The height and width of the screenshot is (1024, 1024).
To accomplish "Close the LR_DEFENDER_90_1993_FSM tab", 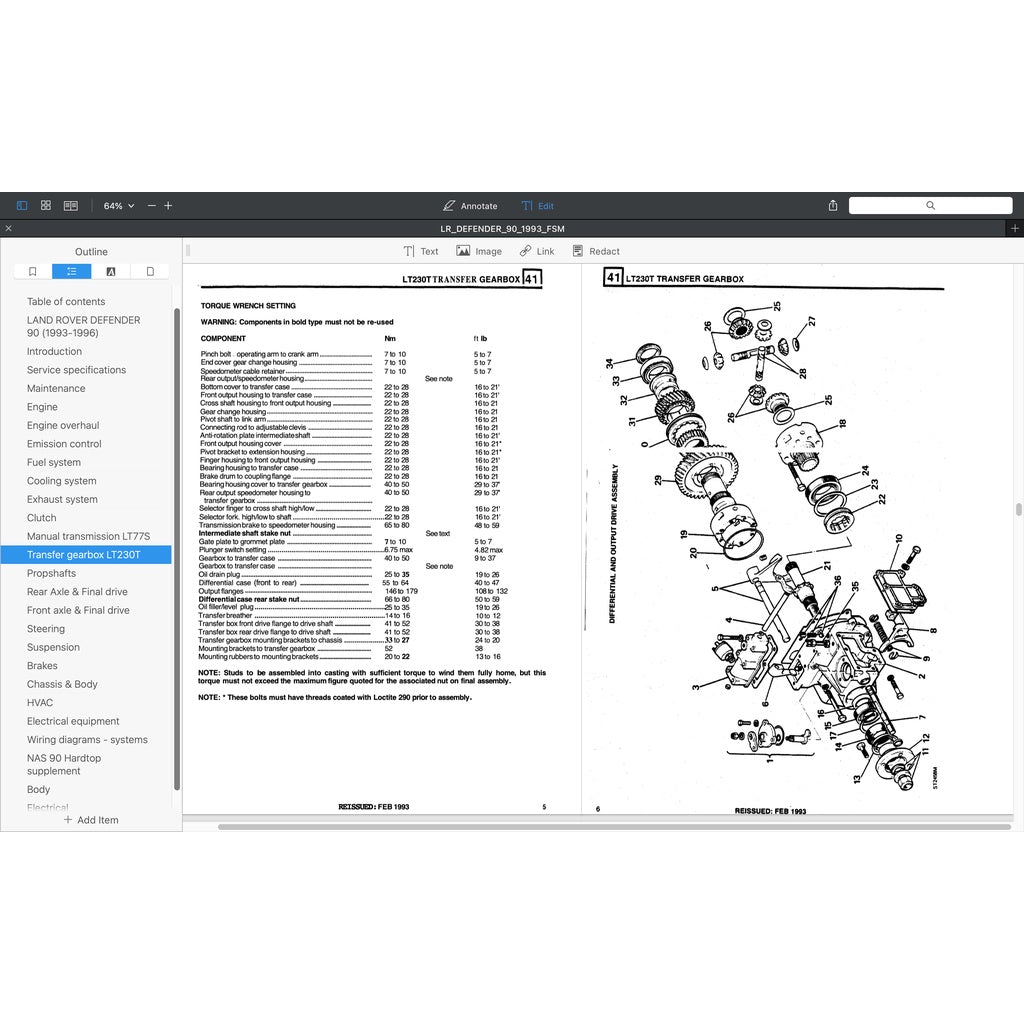I will (9, 229).
